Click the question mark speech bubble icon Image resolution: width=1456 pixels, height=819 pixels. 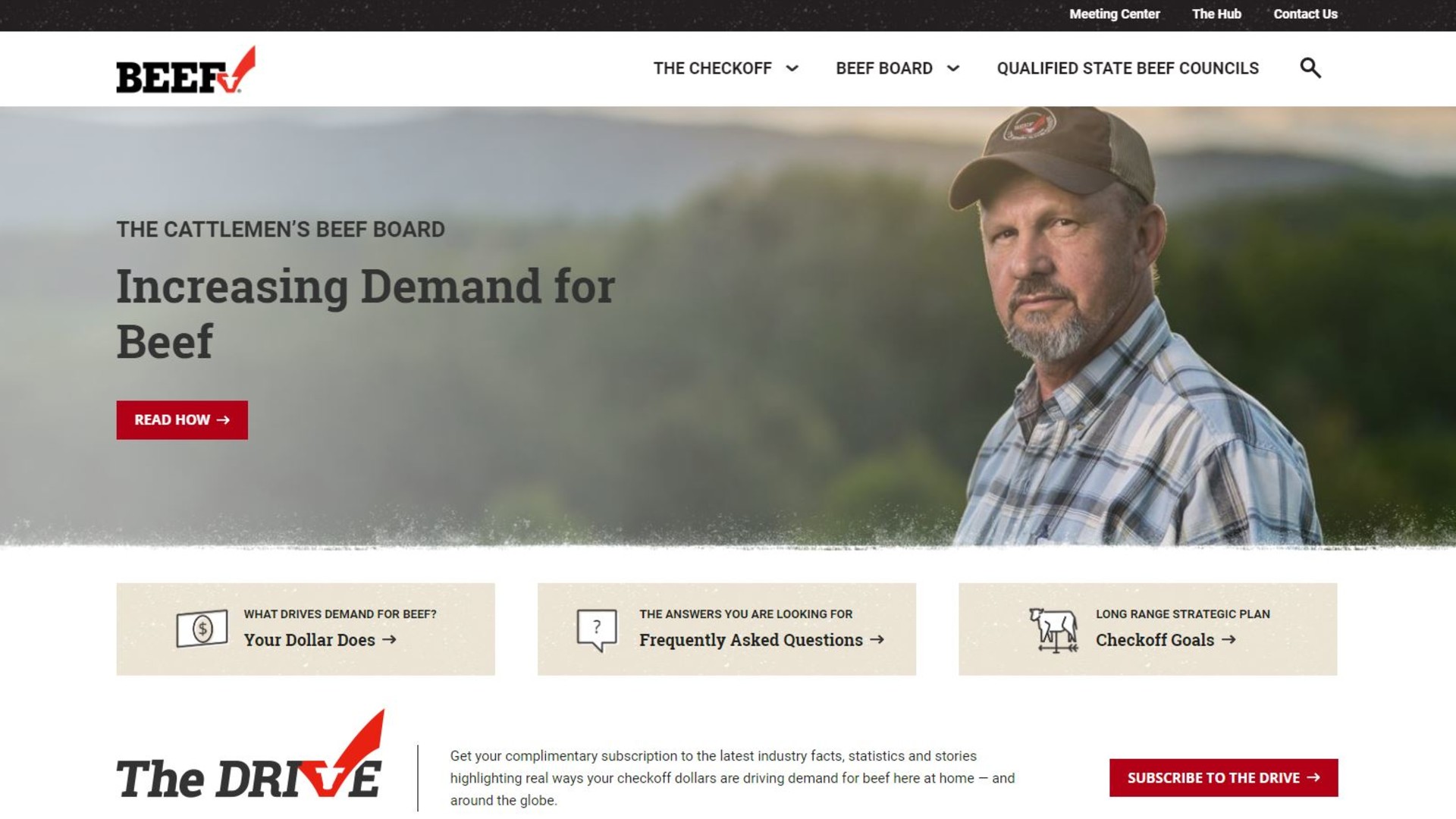[597, 630]
